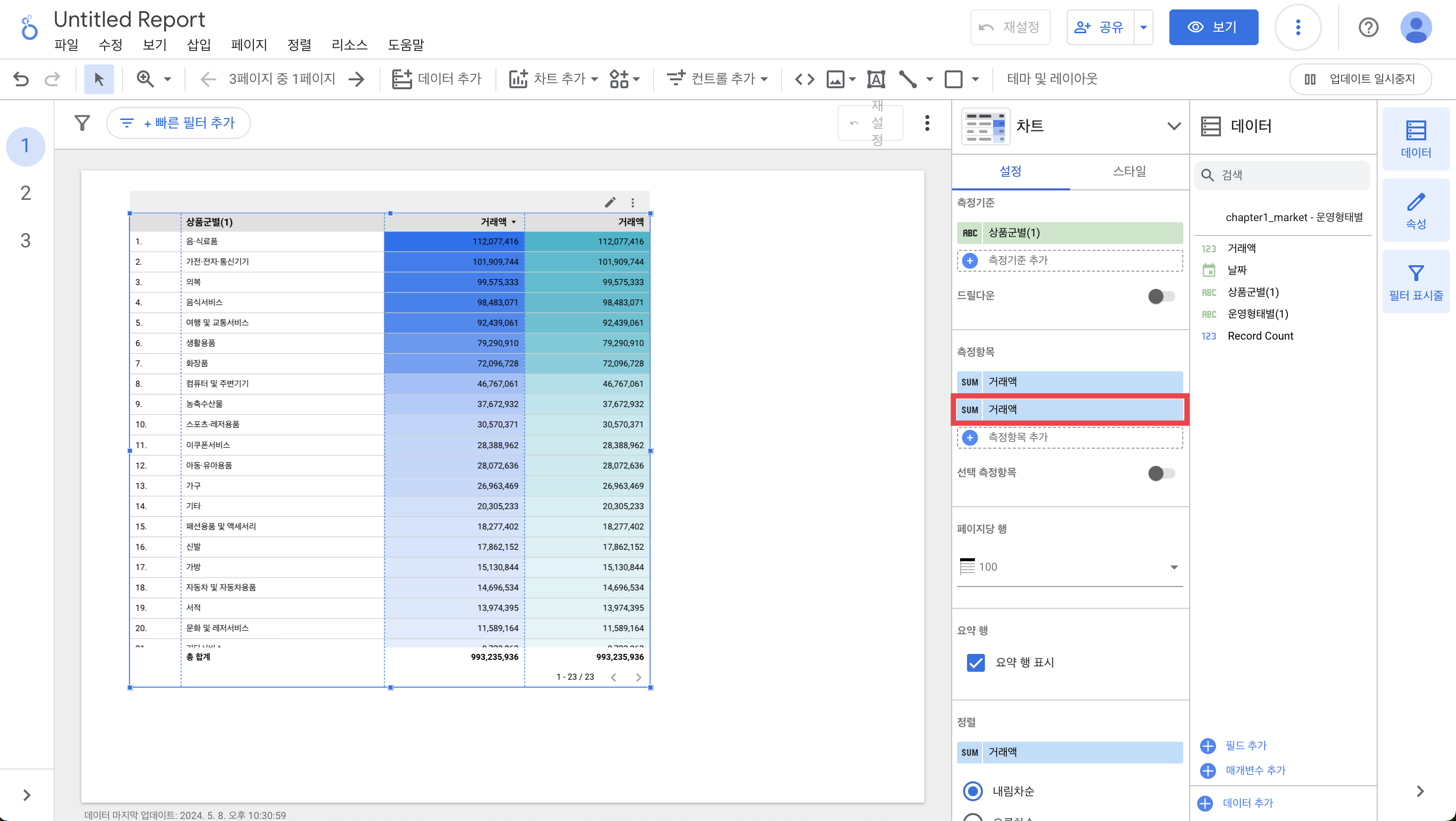Screen dimensions: 1456x821
Task: Select the text box tool
Action: coord(875,78)
